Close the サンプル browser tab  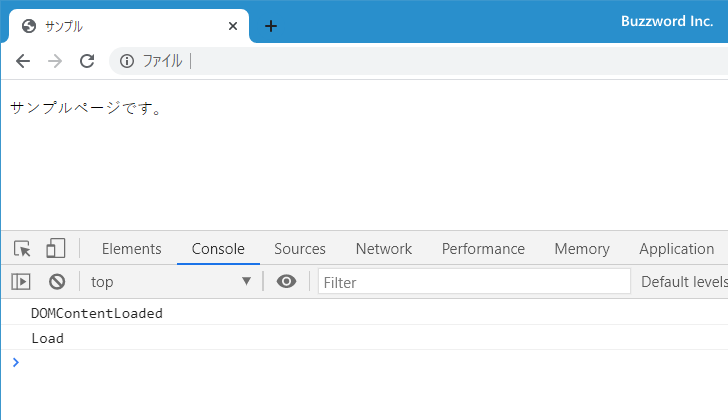click(x=233, y=26)
